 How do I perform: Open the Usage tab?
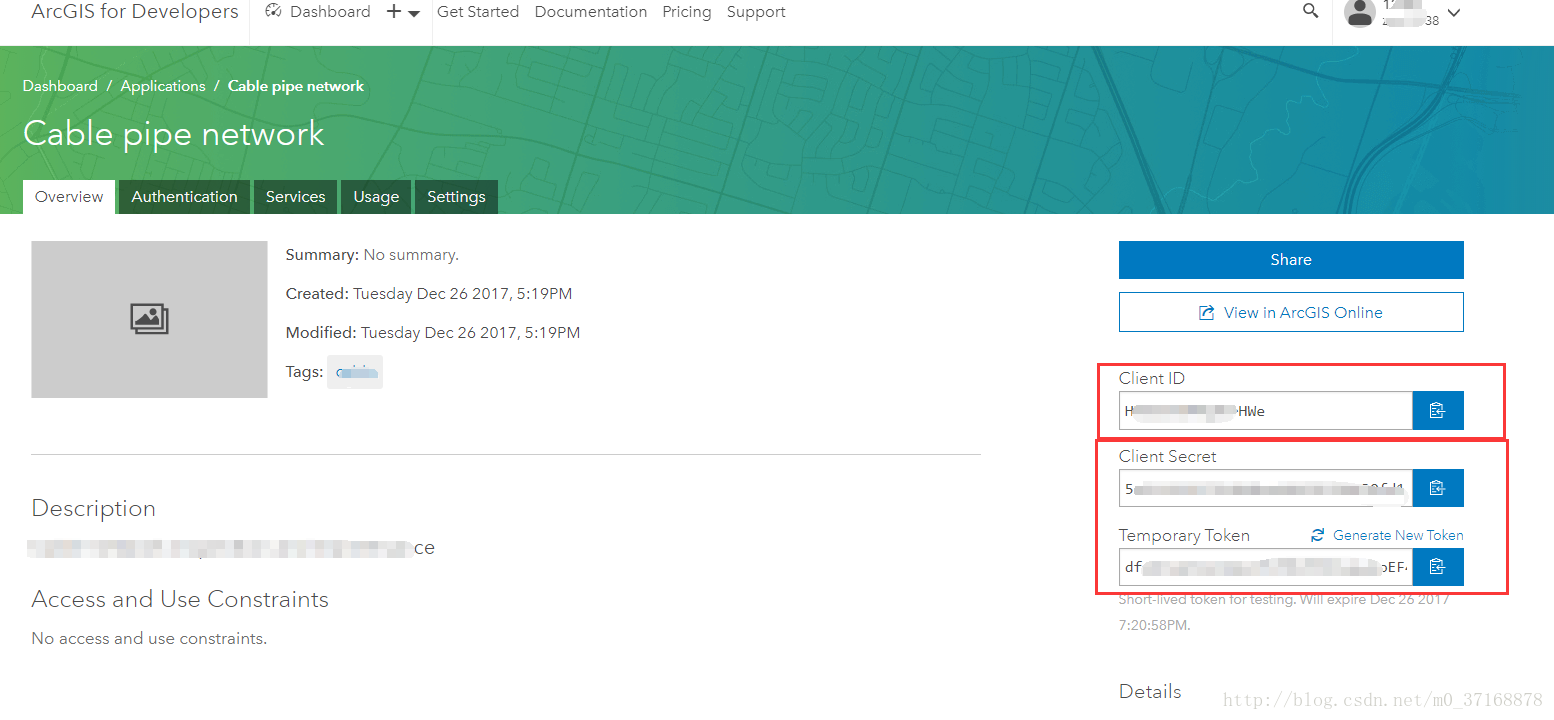click(376, 197)
